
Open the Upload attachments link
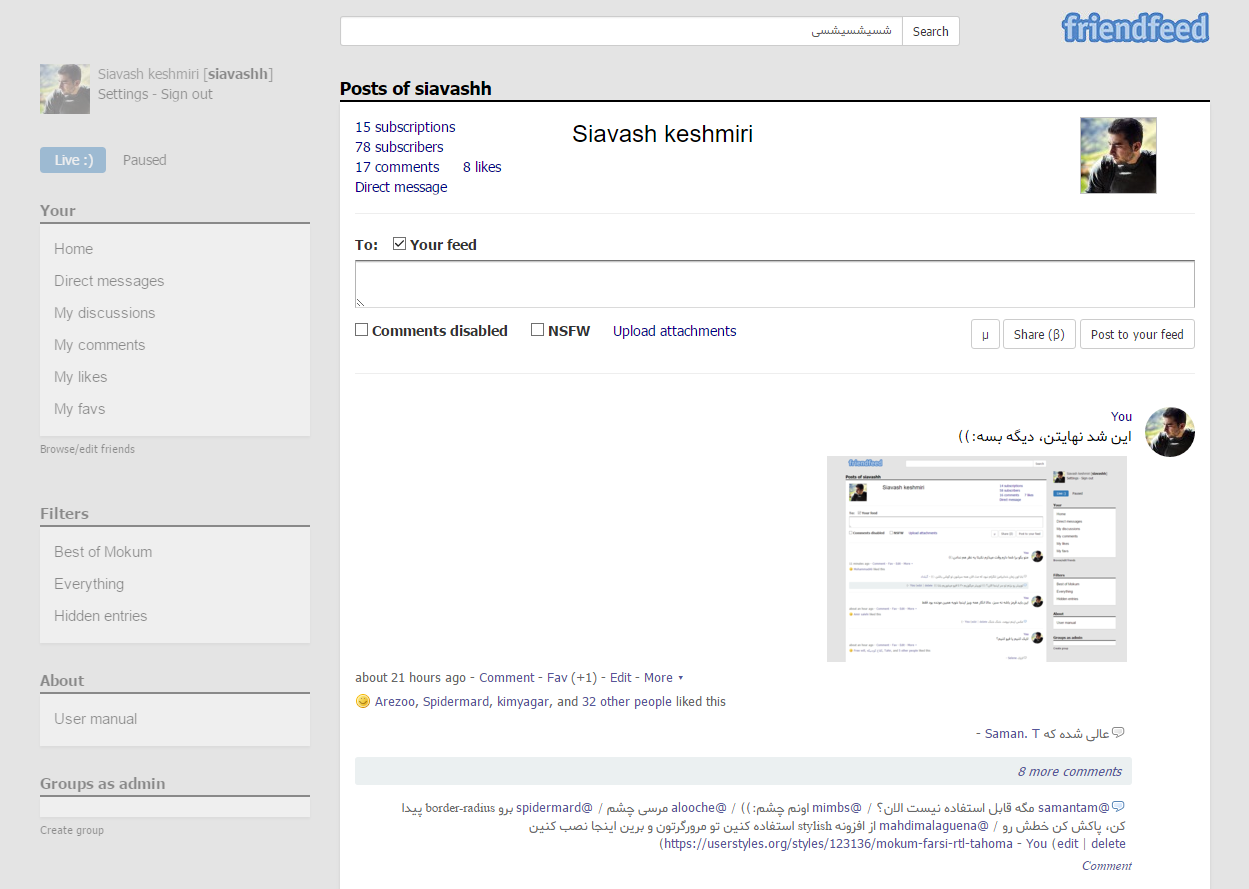(x=674, y=331)
